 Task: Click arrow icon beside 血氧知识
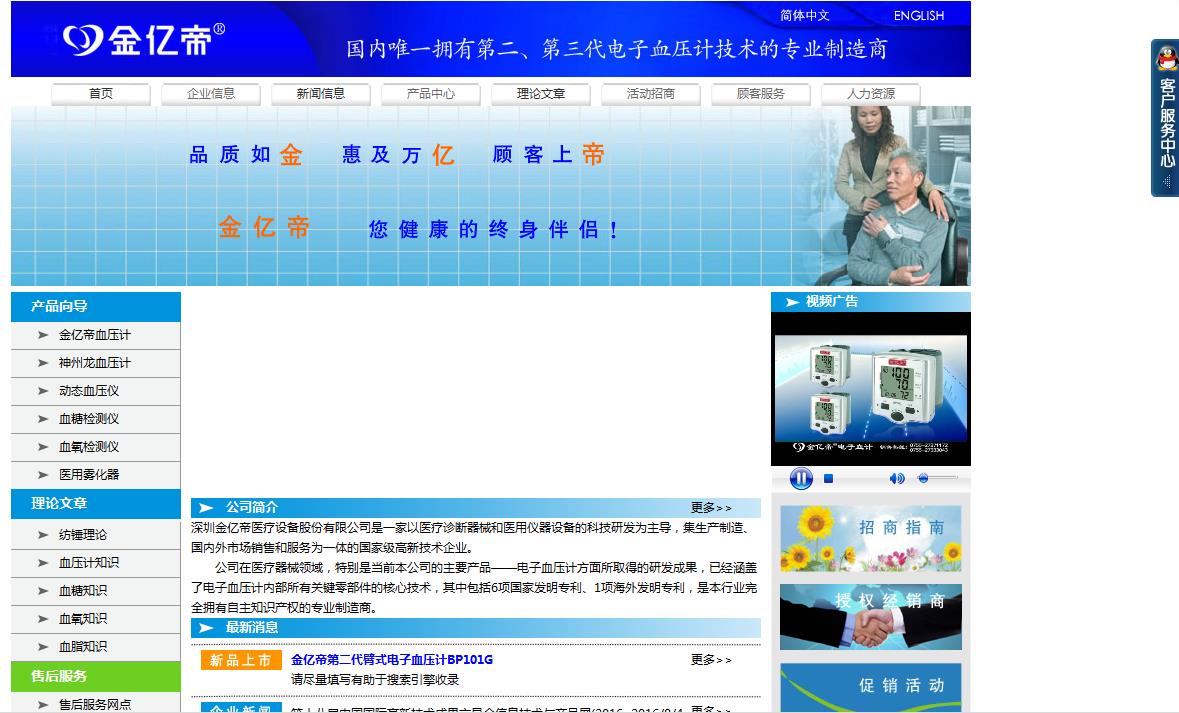pos(43,618)
